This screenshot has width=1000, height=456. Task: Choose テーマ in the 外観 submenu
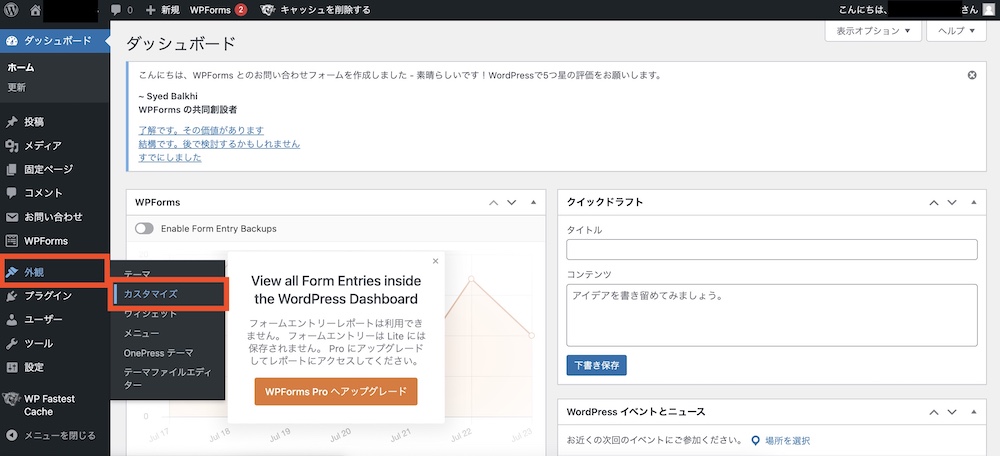pyautogui.click(x=137, y=273)
